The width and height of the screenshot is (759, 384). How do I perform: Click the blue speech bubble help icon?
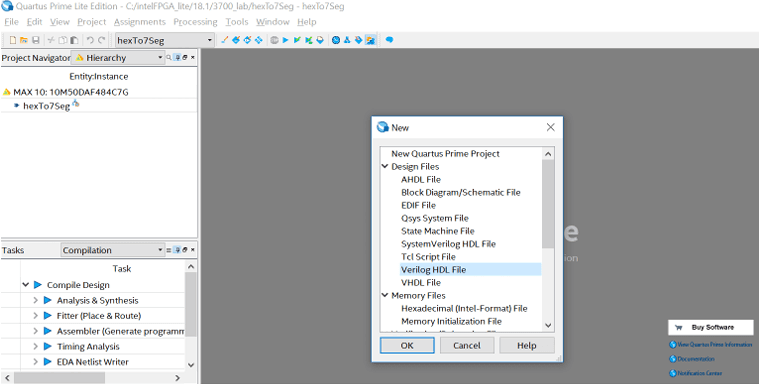pos(389,40)
